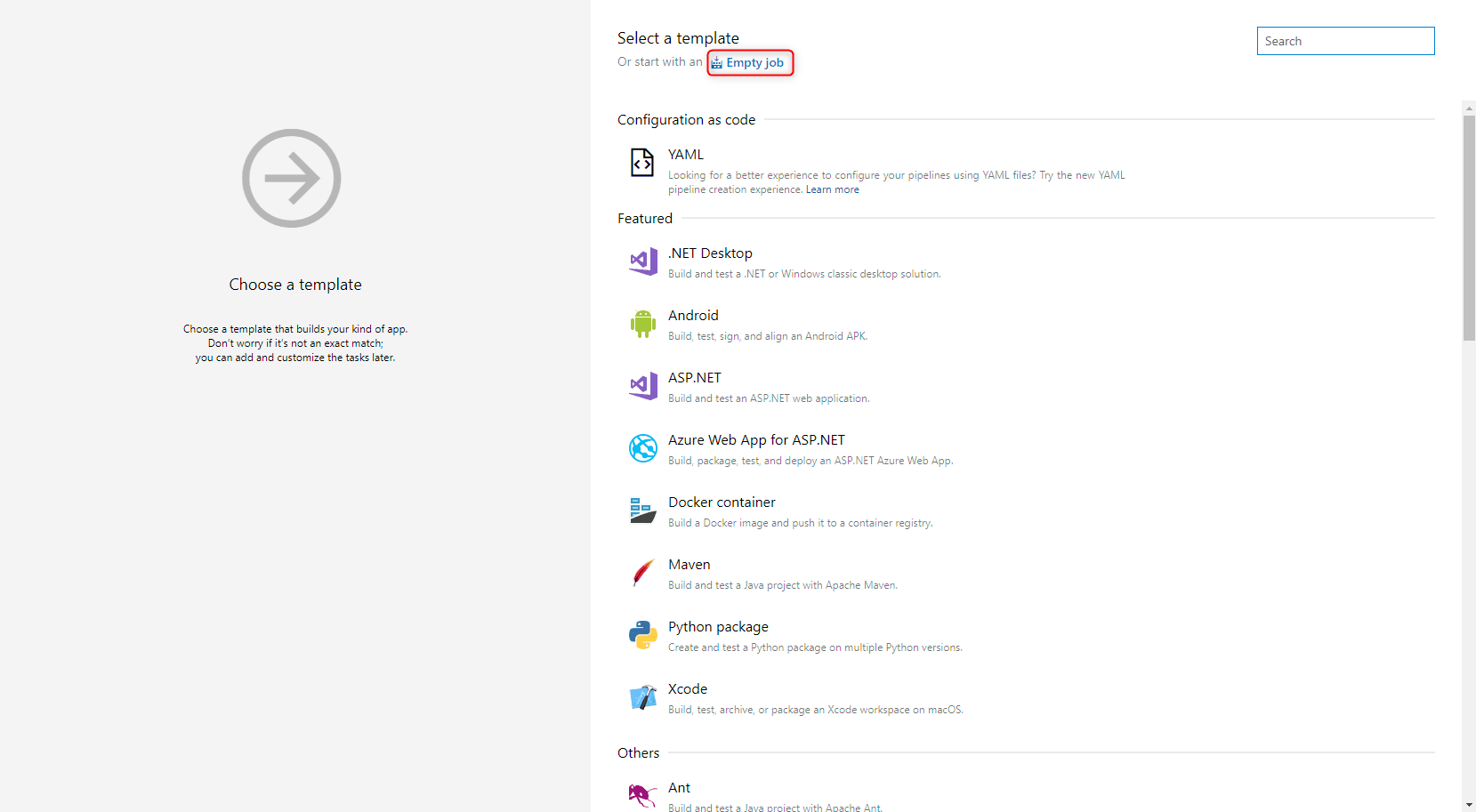The width and height of the screenshot is (1476, 812).
Task: Click 'Build and test a Java project with Apache Maven.'
Action: pyautogui.click(x=783, y=585)
